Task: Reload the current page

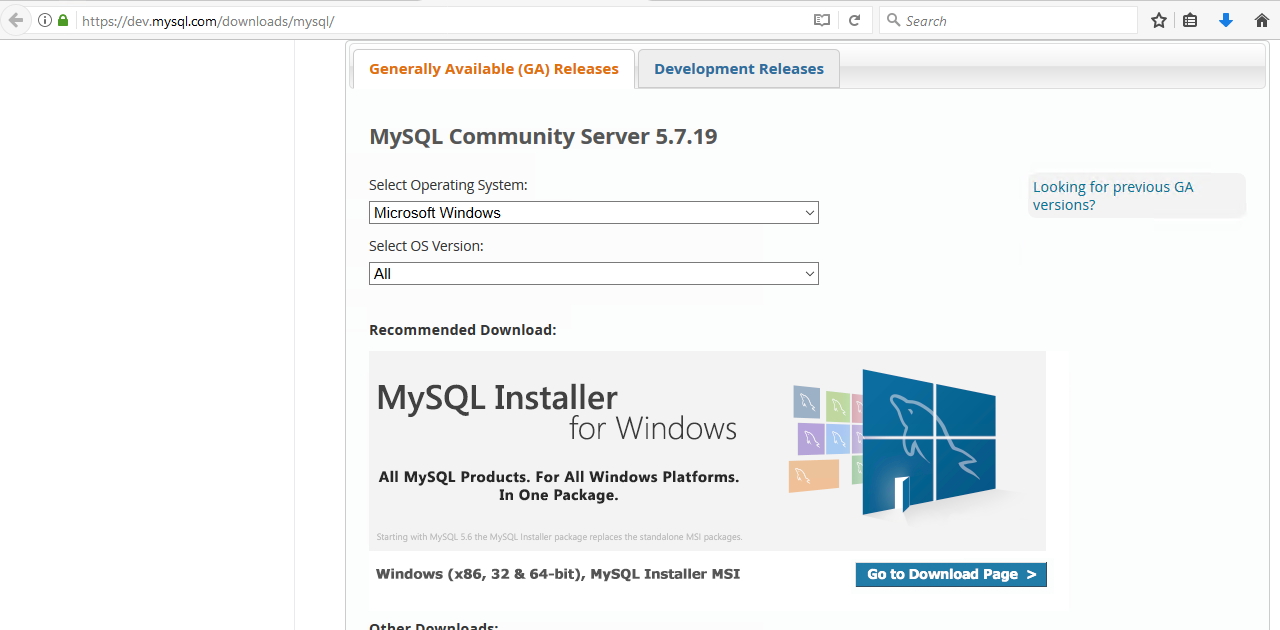Action: pos(855,20)
